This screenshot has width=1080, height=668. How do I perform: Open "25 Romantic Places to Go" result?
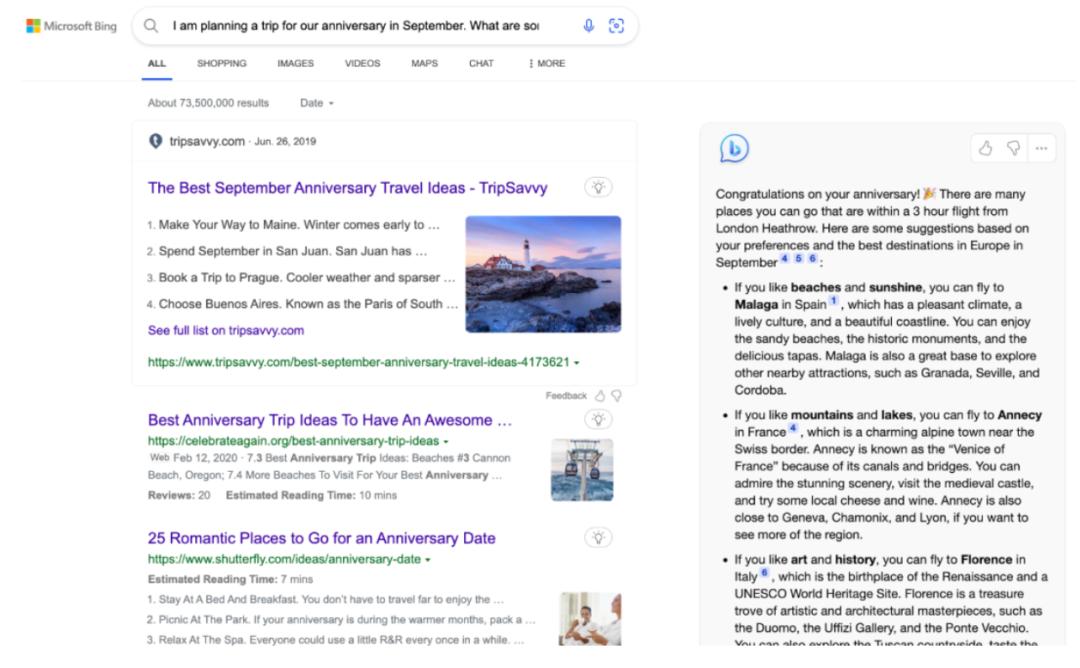click(x=322, y=538)
